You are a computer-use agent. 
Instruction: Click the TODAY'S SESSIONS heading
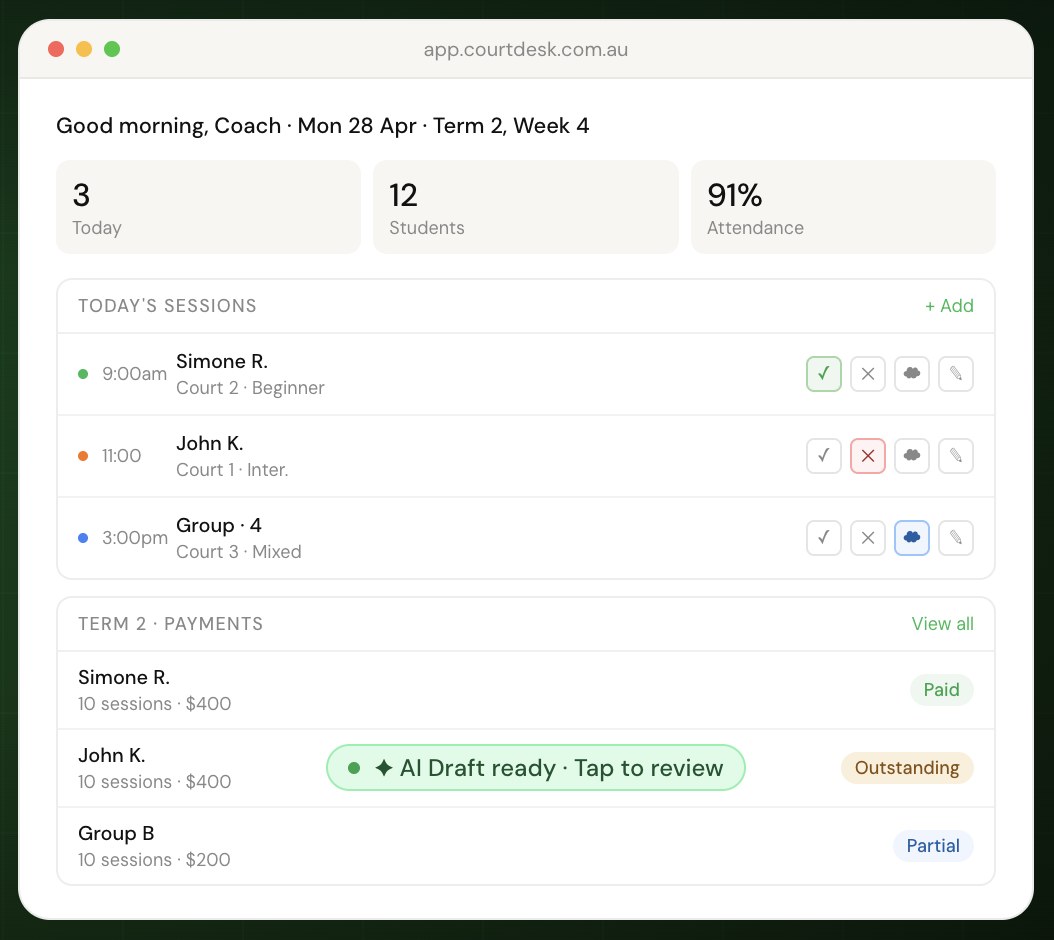tap(167, 306)
